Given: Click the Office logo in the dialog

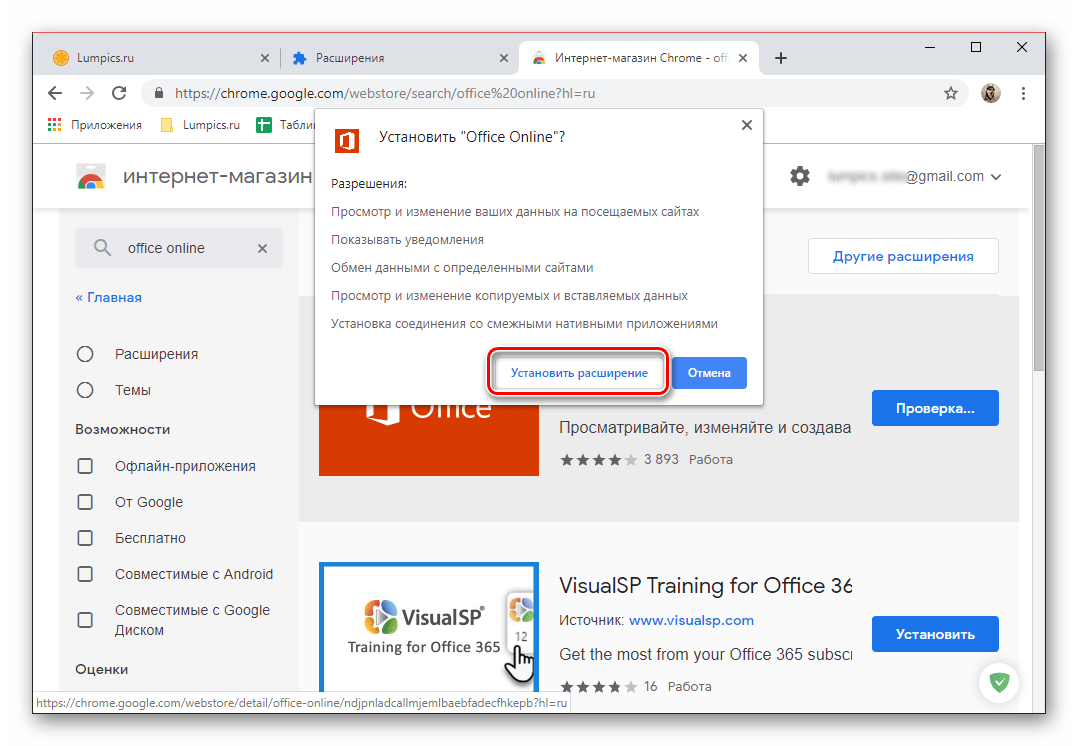Looking at the screenshot, I should [x=347, y=140].
